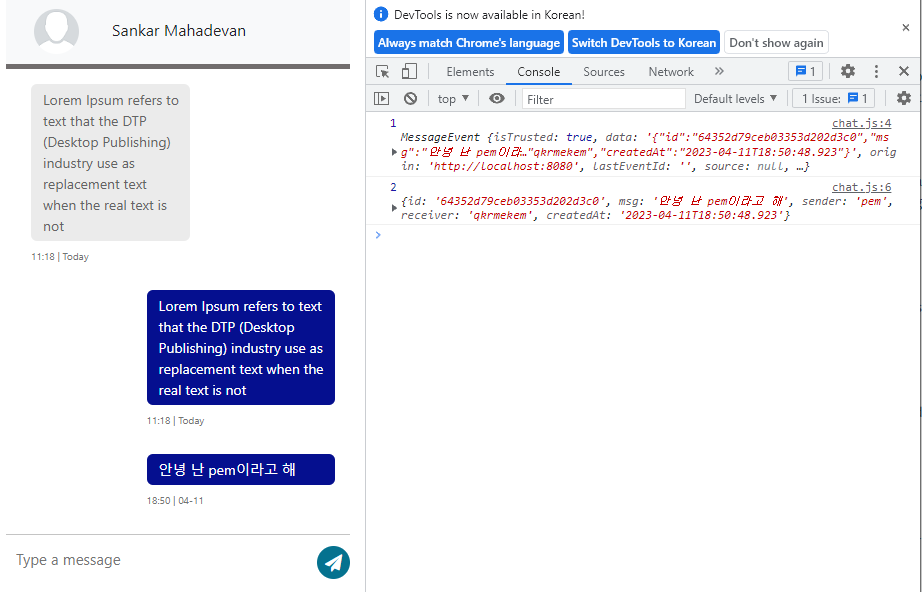Click Sankar Mahadevan's profile avatar
922x592 pixels.
pyautogui.click(x=56, y=32)
